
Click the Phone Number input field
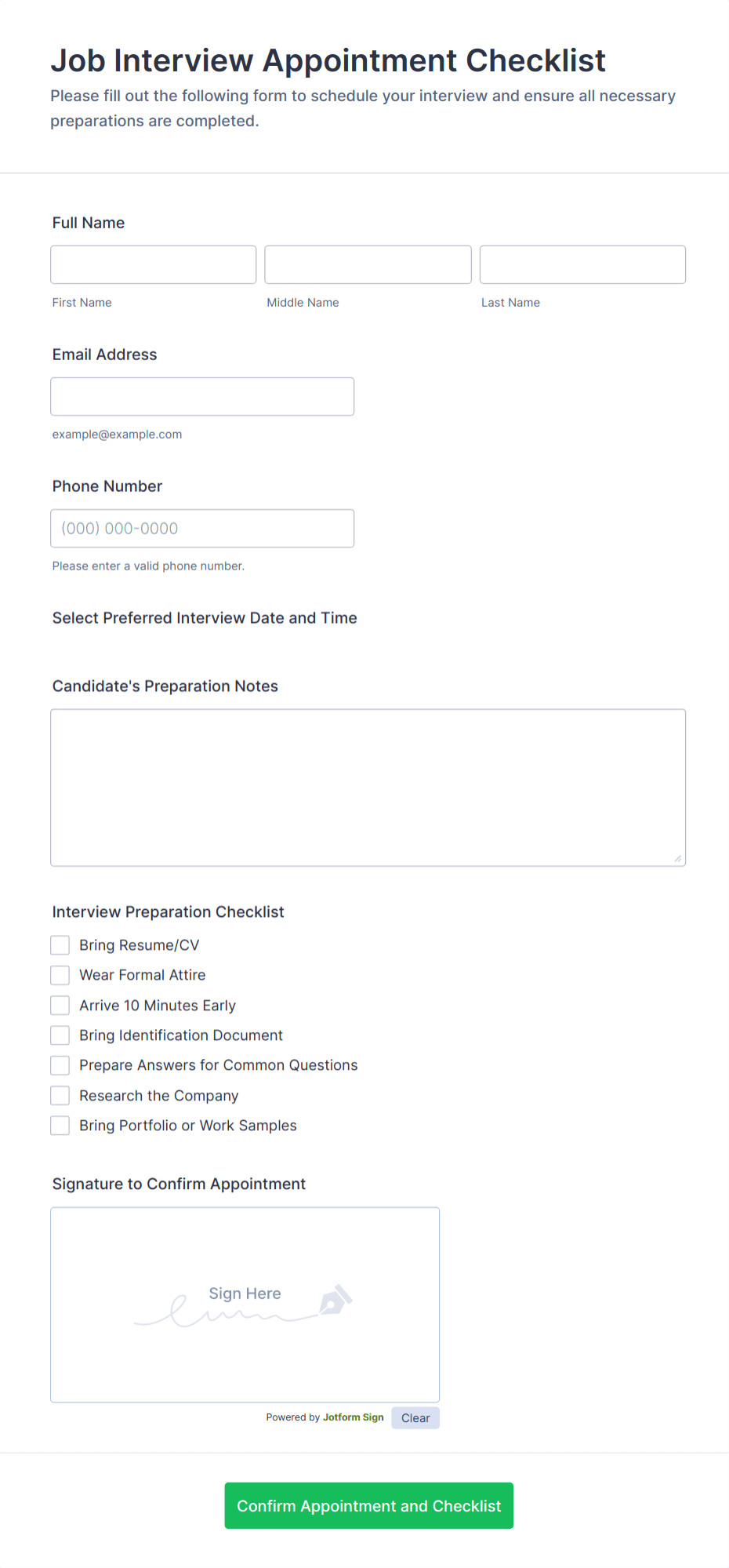coord(202,528)
